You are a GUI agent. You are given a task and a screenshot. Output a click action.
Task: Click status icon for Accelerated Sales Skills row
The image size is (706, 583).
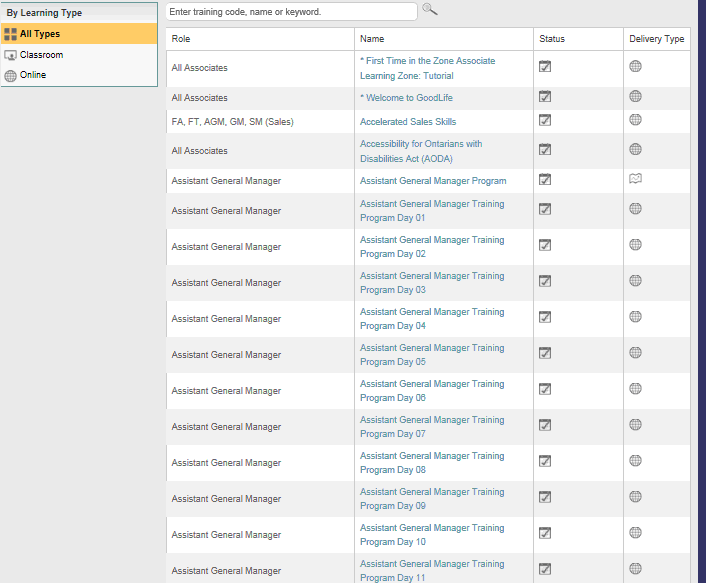pyautogui.click(x=545, y=120)
